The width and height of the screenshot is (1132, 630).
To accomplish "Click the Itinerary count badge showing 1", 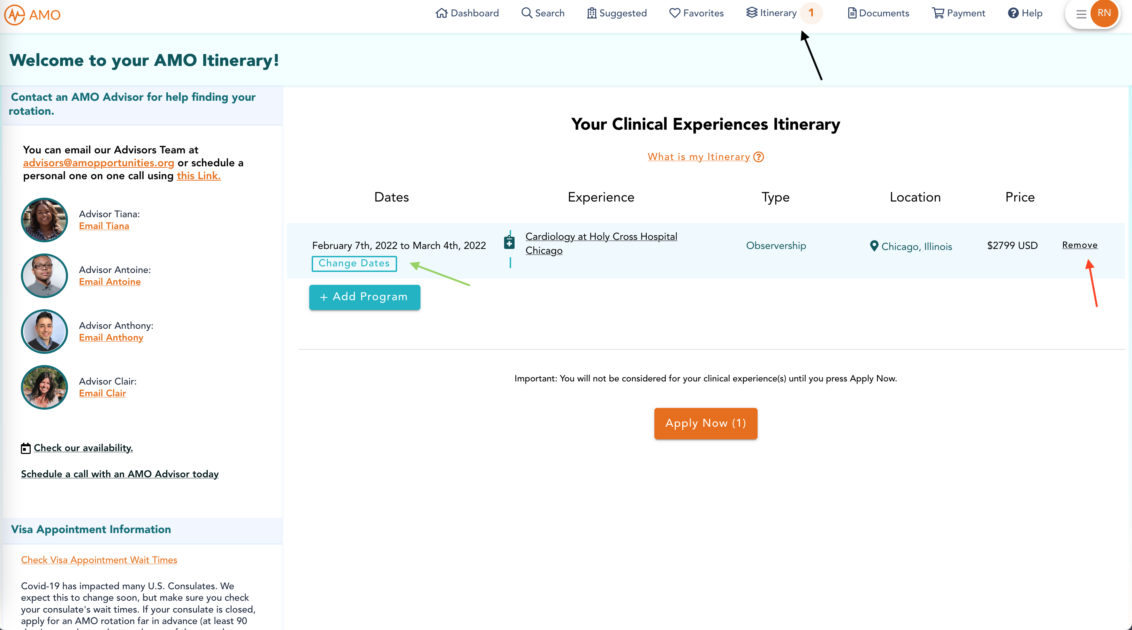I will point(811,13).
